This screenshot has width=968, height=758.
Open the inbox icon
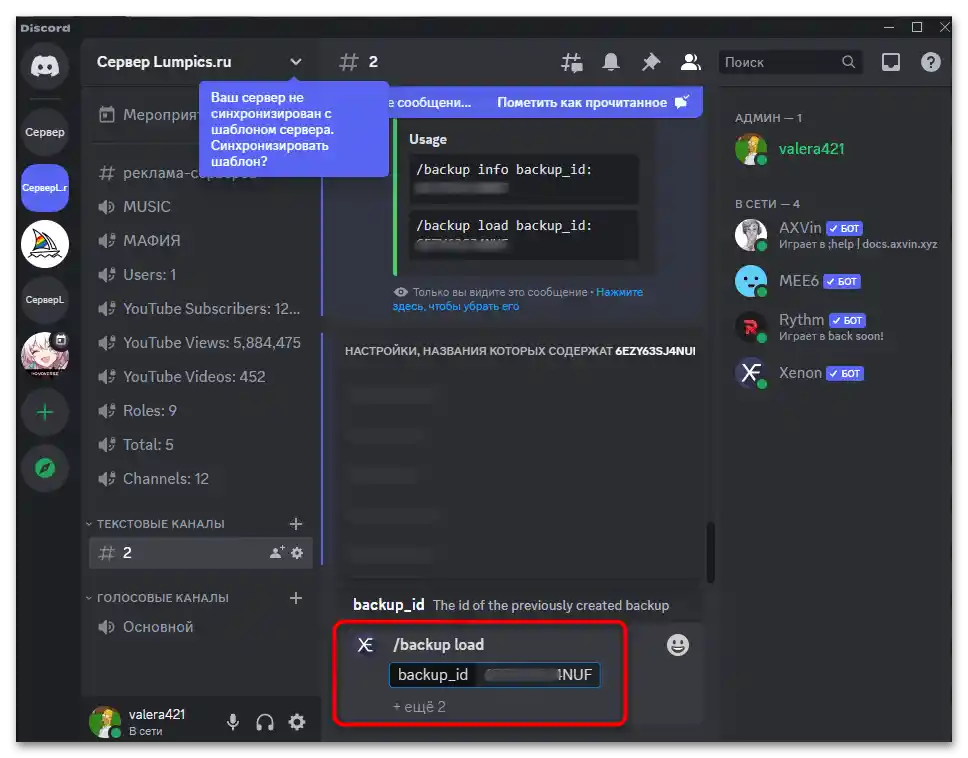point(890,62)
